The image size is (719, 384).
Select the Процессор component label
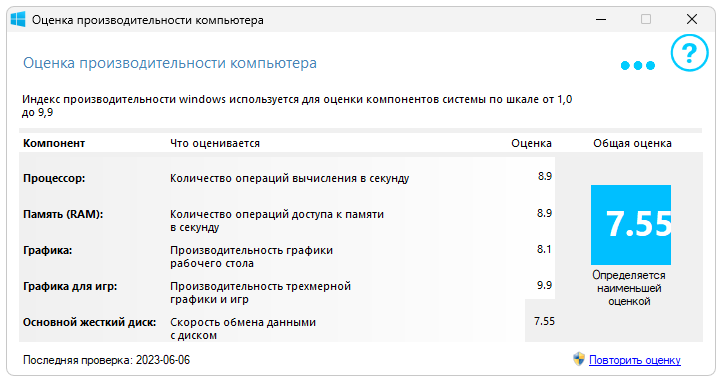tap(54, 178)
